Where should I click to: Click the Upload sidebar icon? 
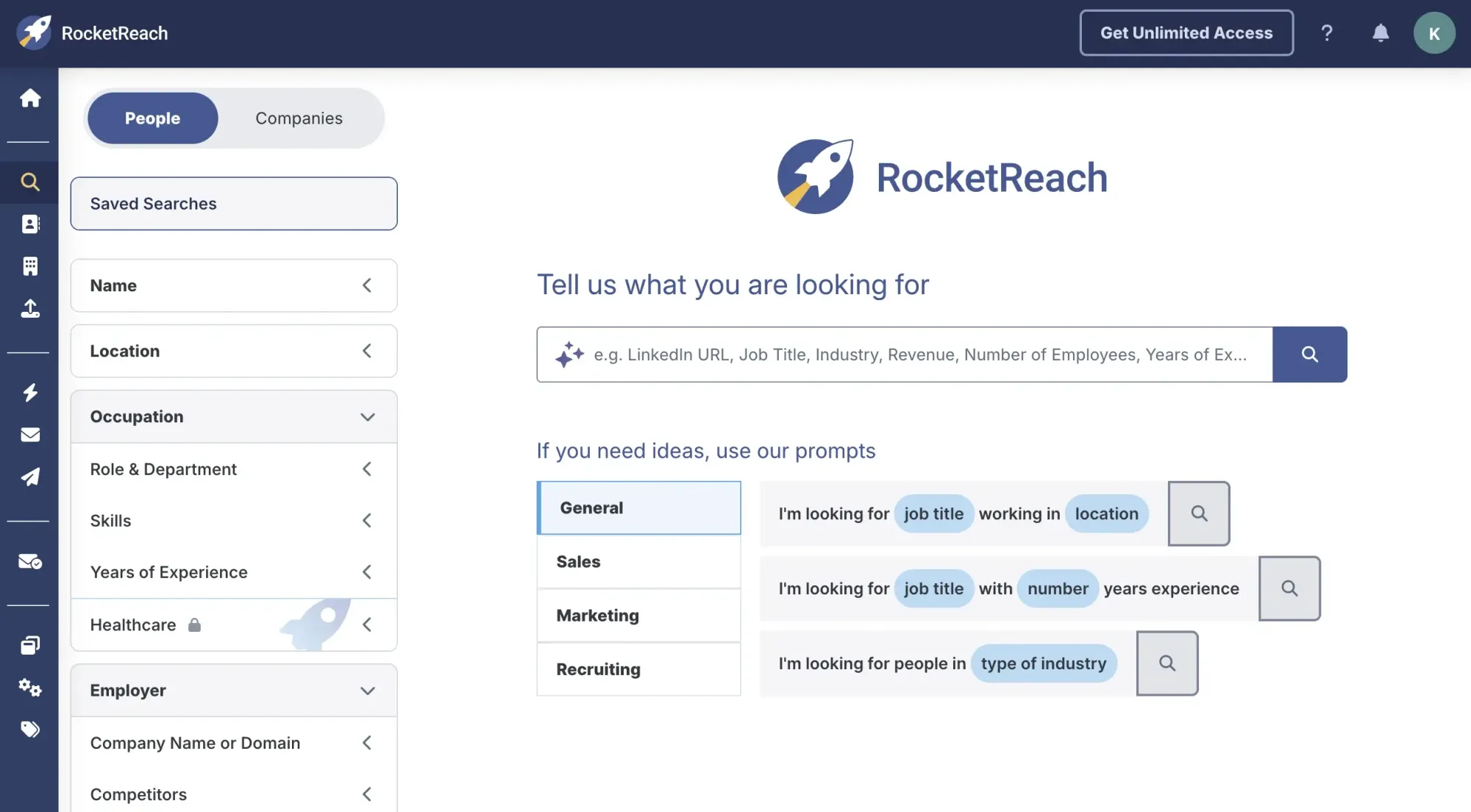coord(29,308)
